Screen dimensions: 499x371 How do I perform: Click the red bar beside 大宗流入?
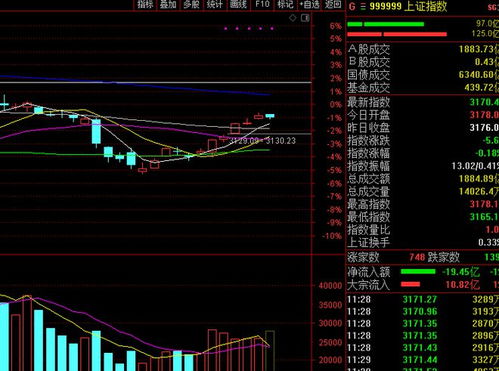[410, 284]
